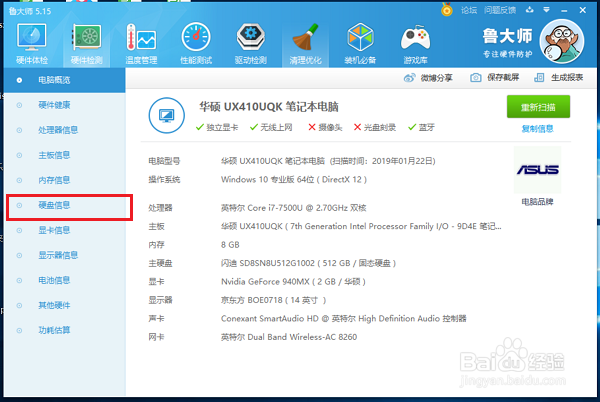
Task: Click the round computer monitor icon
Action: (166, 115)
